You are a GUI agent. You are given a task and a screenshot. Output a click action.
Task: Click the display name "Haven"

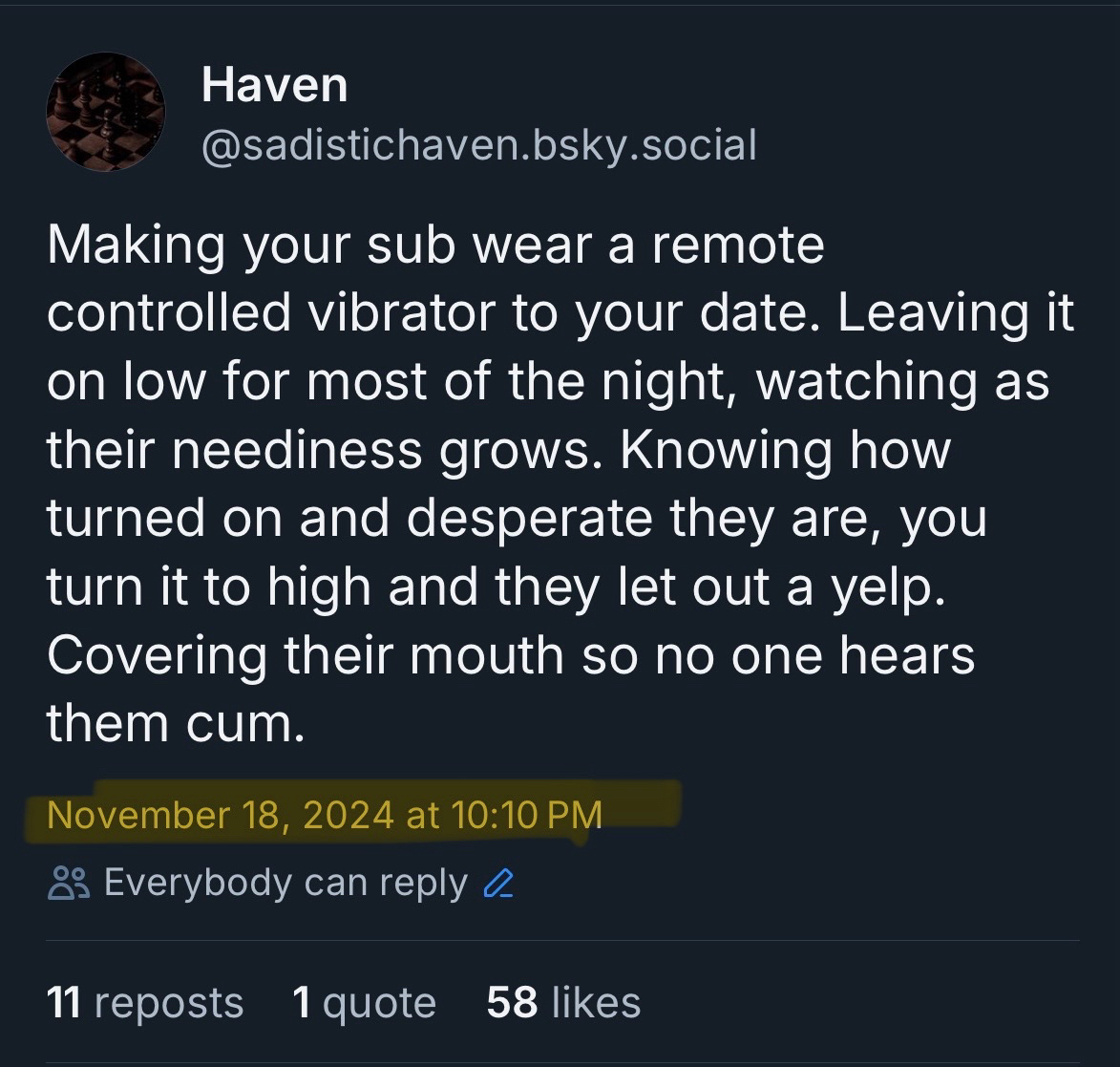coord(274,85)
